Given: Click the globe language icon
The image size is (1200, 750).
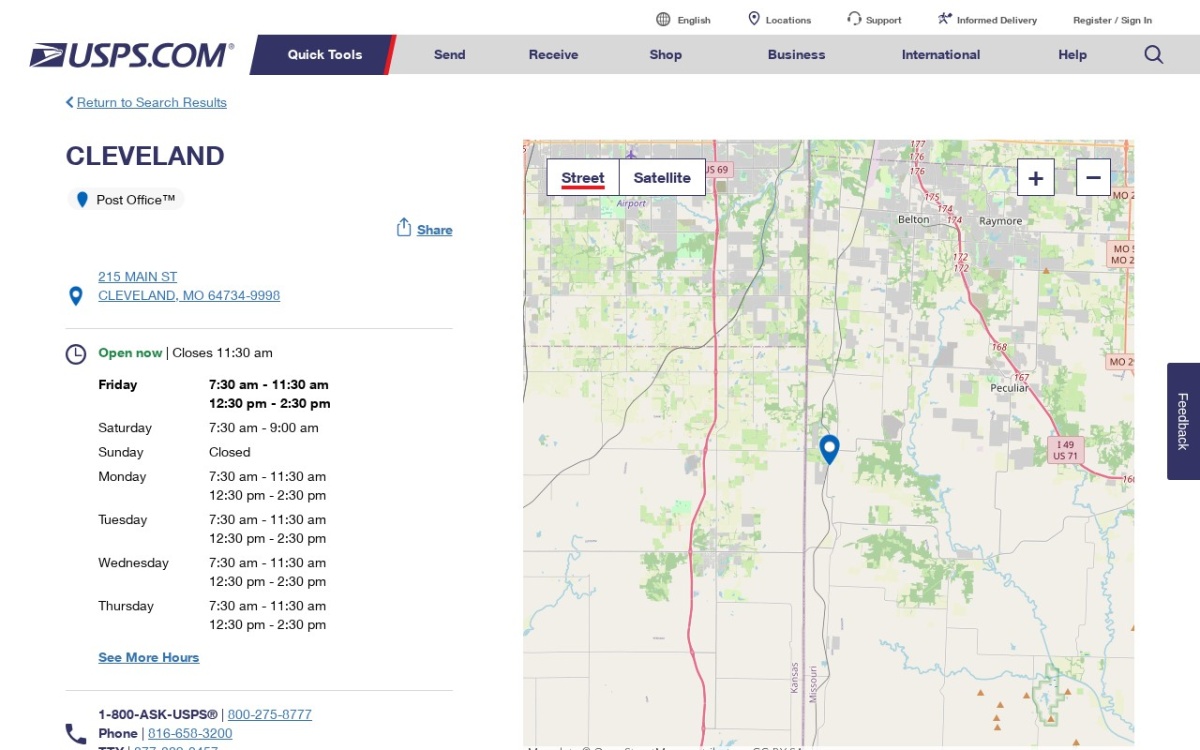Looking at the screenshot, I should [x=663, y=19].
